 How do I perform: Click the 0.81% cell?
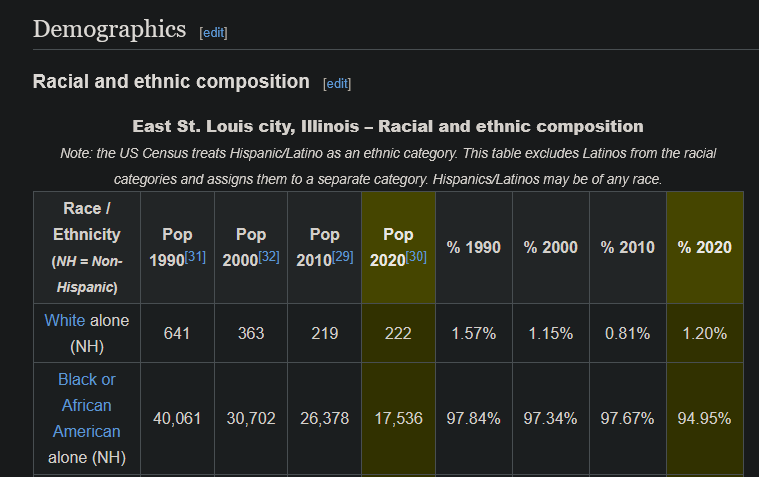(x=628, y=333)
